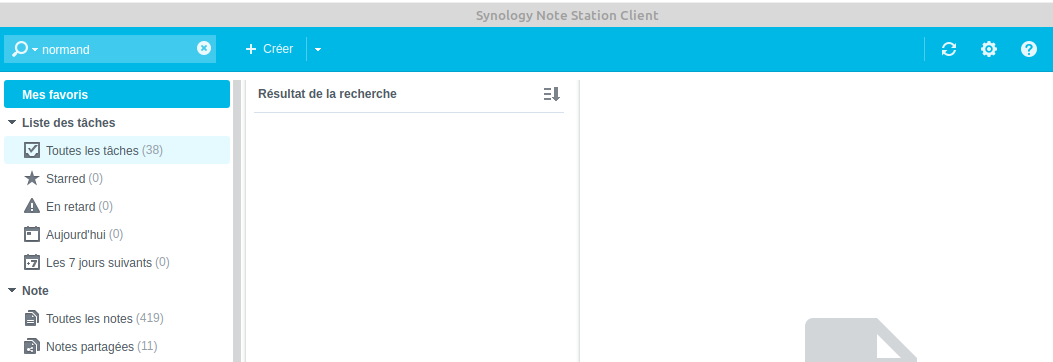Click the Aujourd'hui calendar icon
1053x362 pixels.
32,234
